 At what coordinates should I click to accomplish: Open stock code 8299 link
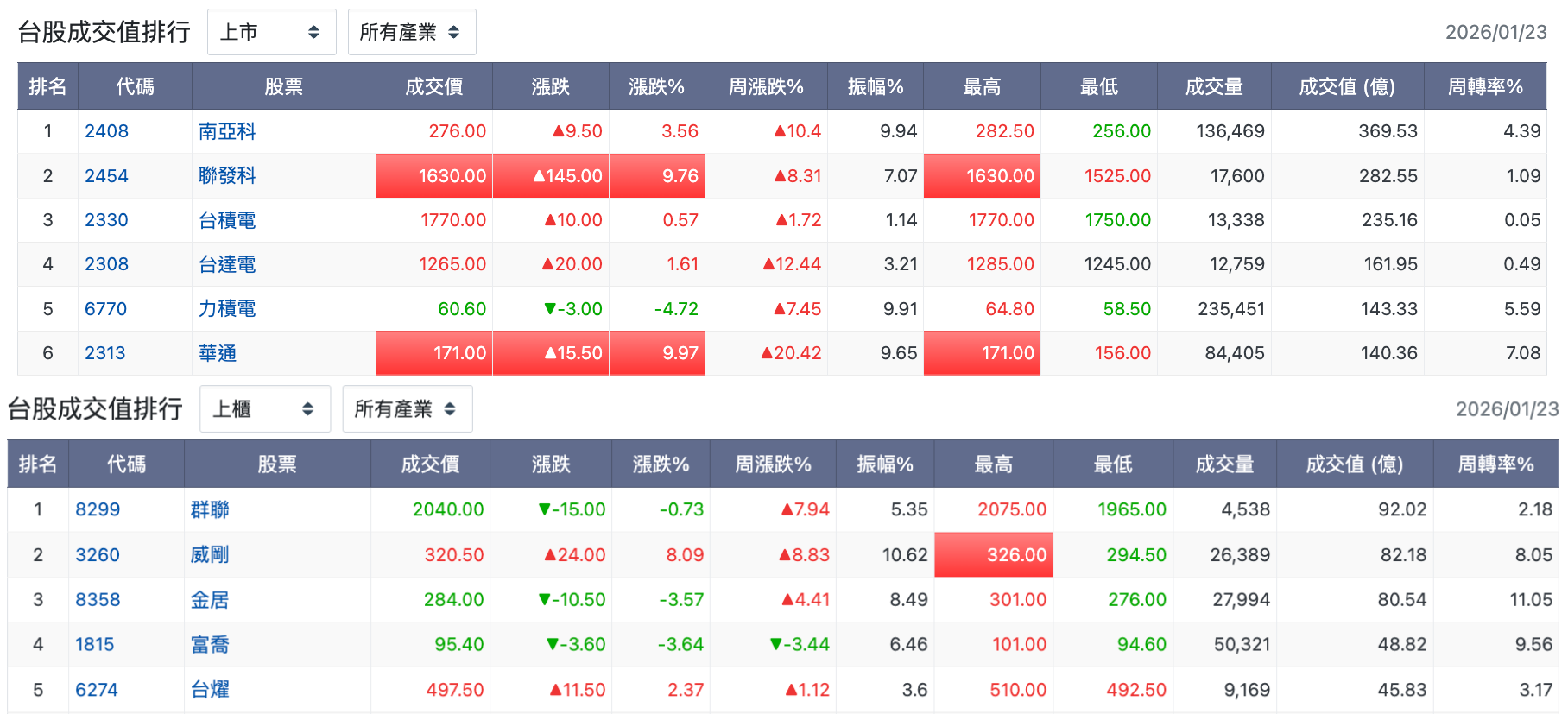(x=98, y=509)
